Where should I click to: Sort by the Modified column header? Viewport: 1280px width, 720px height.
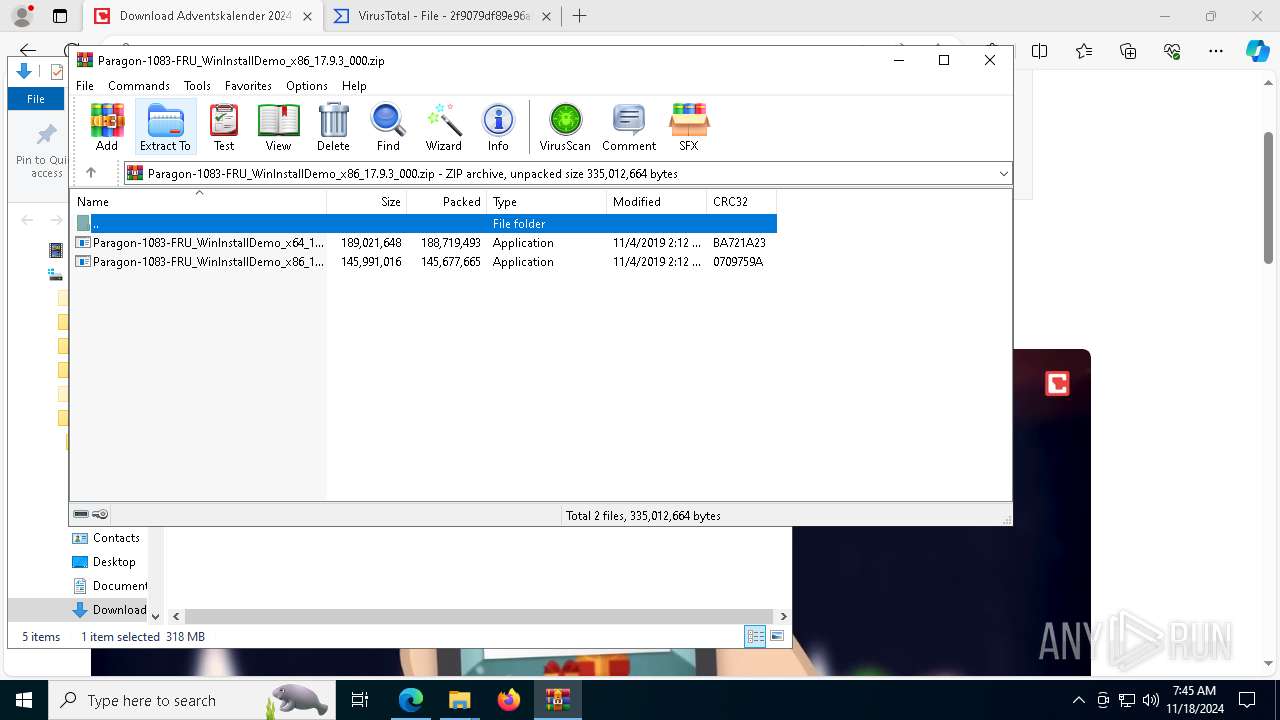coord(657,201)
